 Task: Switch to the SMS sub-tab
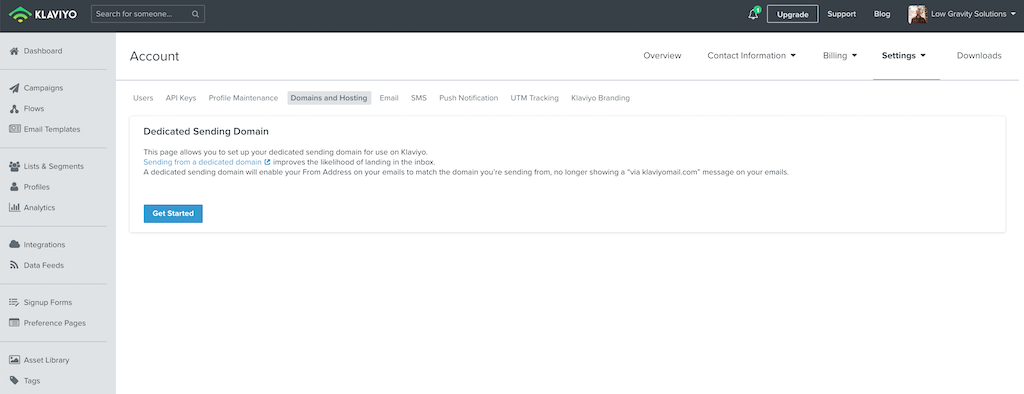(x=419, y=98)
